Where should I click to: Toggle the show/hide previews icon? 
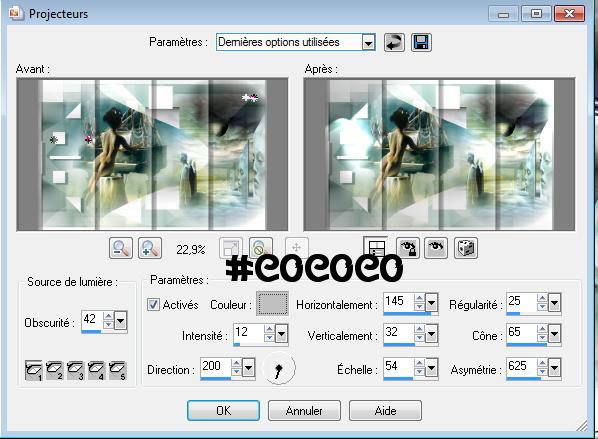(375, 248)
